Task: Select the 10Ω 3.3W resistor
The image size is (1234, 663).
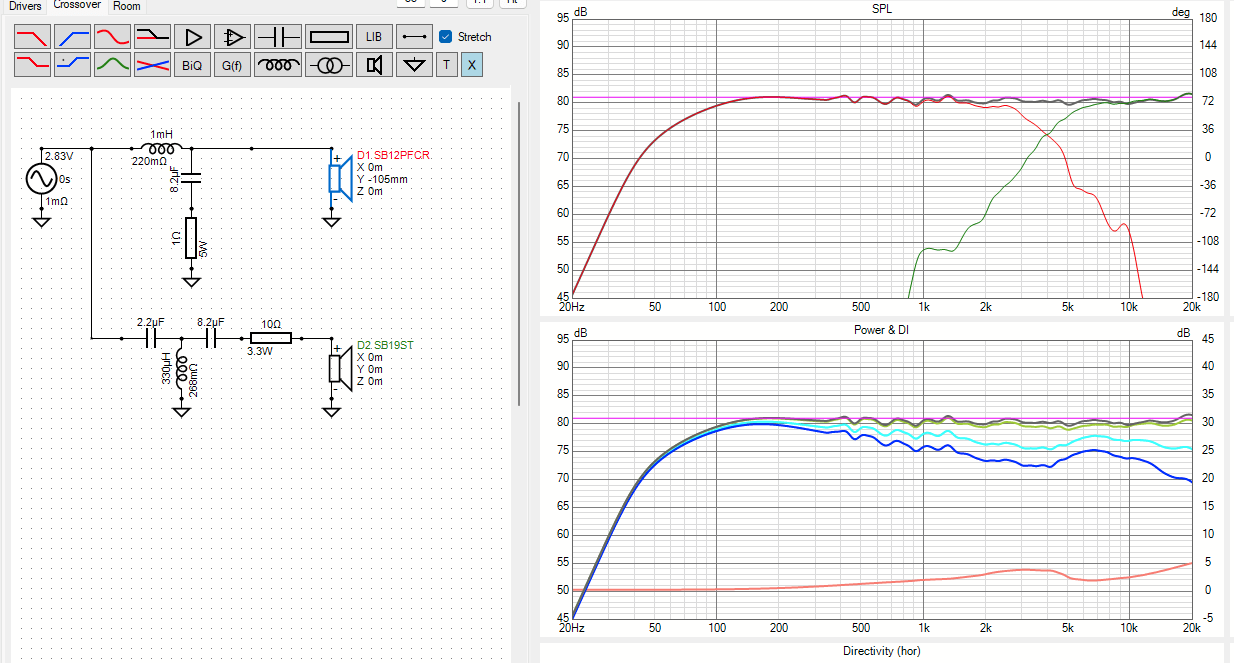Action: tap(270, 338)
